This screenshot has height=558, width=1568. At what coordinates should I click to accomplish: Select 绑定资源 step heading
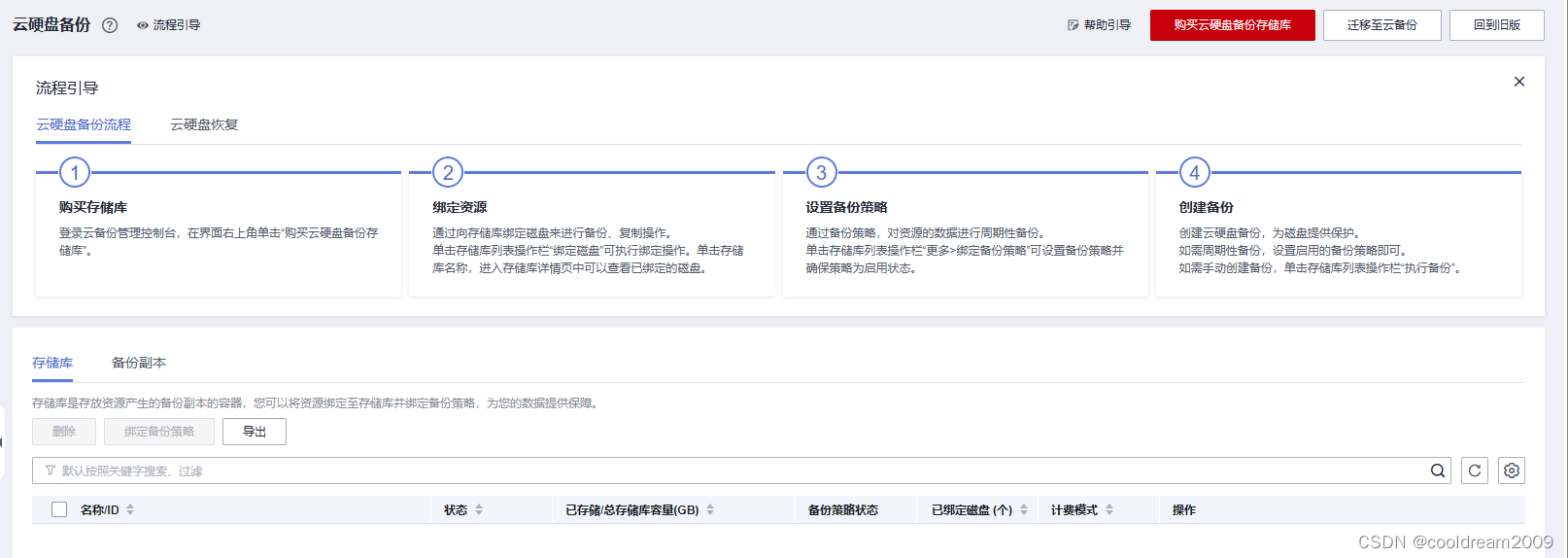460,207
